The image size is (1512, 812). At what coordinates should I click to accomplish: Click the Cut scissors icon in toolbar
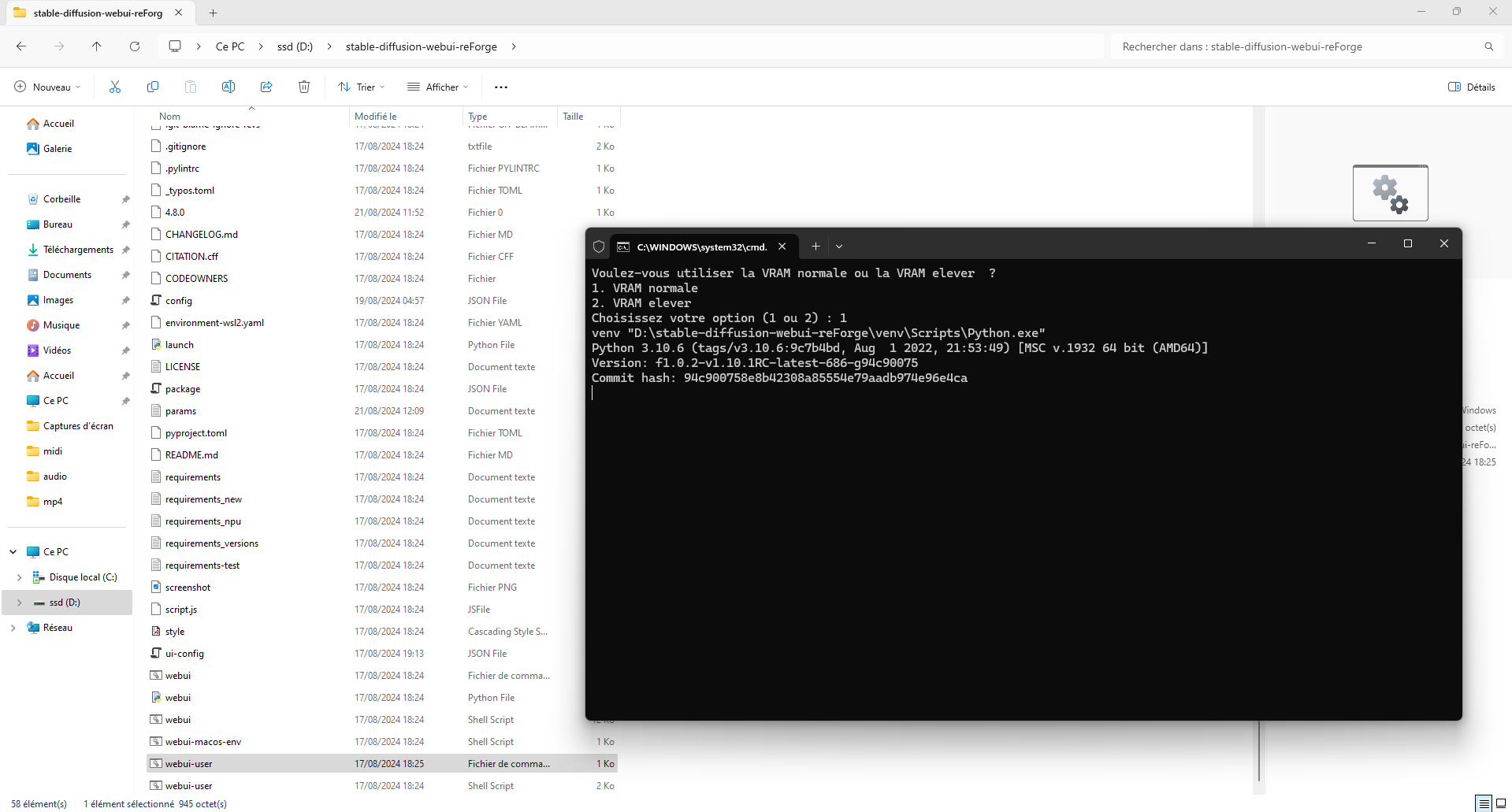point(115,87)
